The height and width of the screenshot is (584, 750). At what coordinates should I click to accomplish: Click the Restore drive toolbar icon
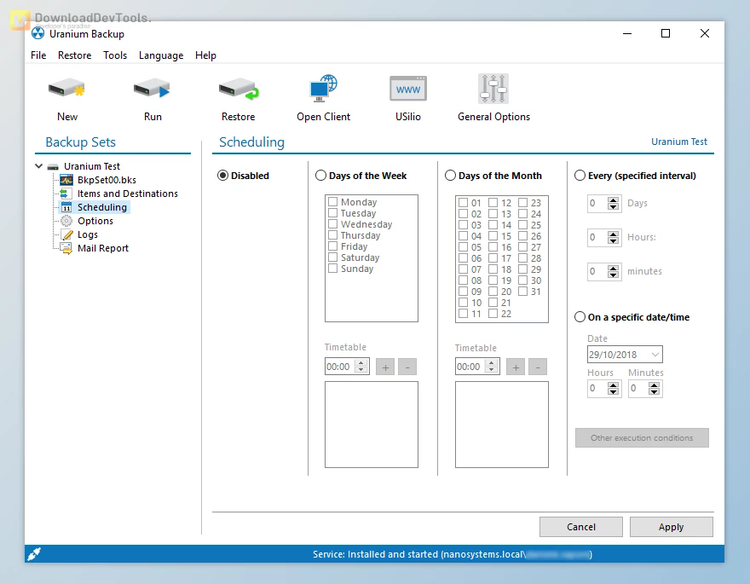tap(238, 89)
